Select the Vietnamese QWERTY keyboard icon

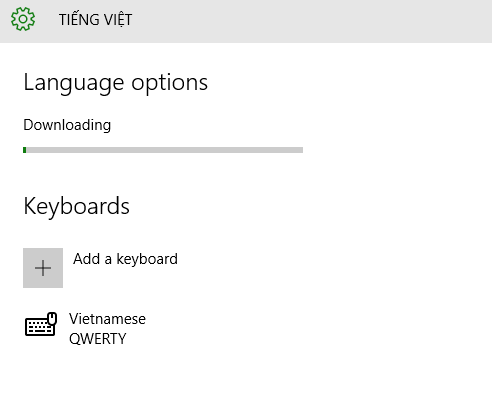pyautogui.click(x=41, y=324)
